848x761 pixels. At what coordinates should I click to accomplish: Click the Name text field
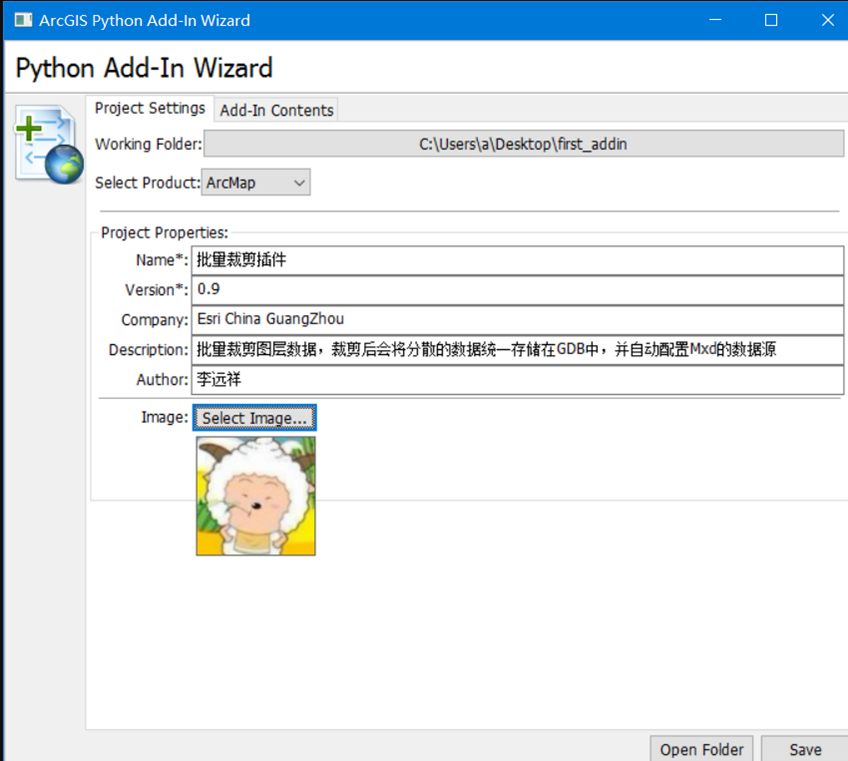point(518,260)
